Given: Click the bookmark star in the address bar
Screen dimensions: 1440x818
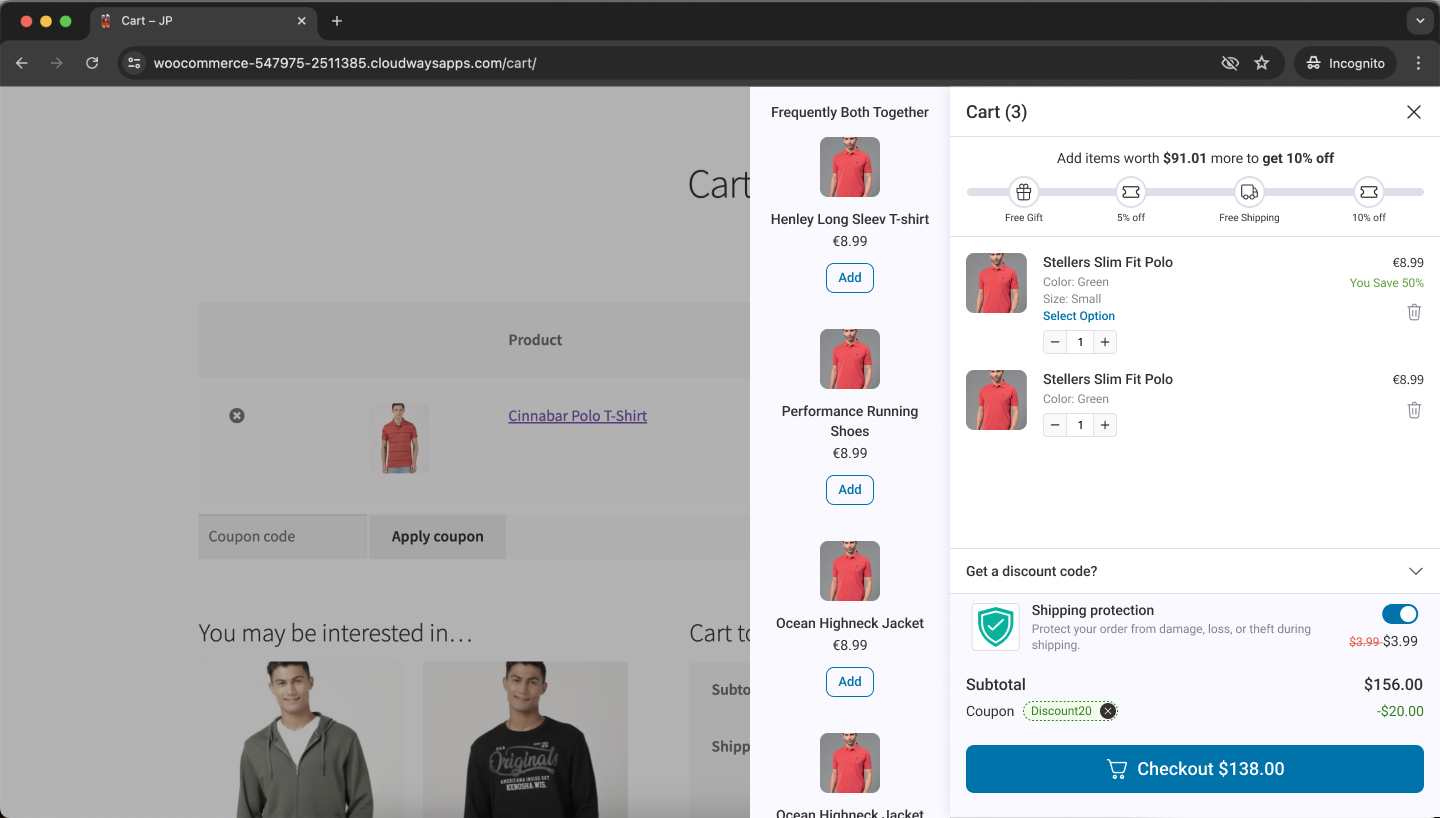Looking at the screenshot, I should pos(1262,62).
